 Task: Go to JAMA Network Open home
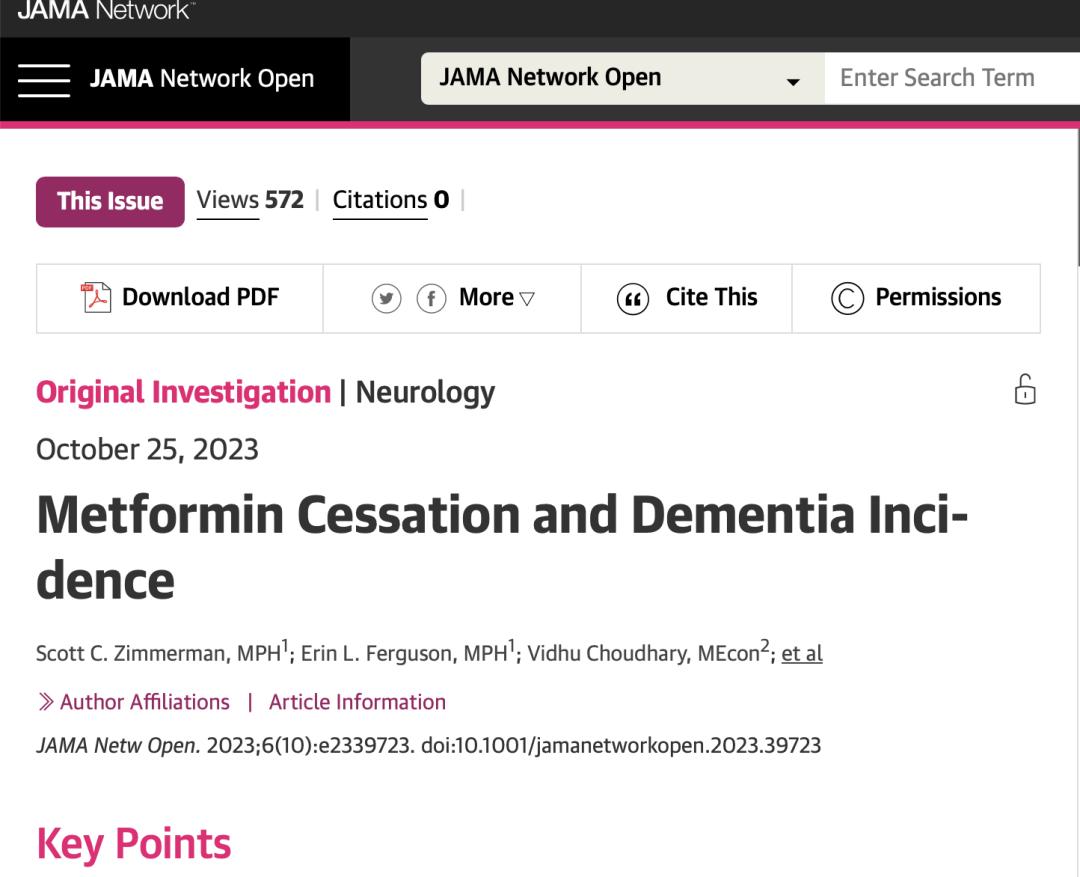point(202,79)
